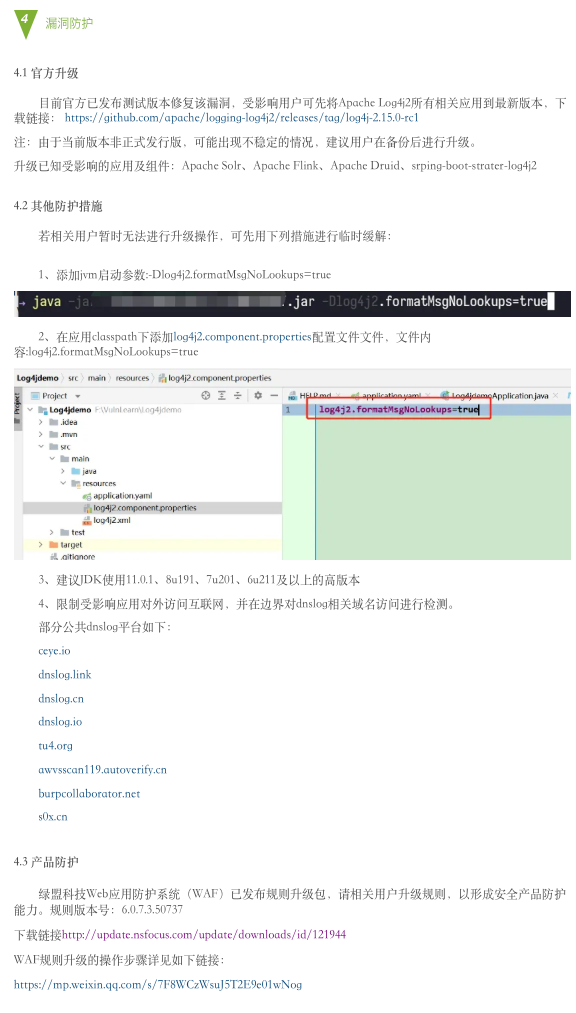Image resolution: width=576 pixels, height=1013 pixels.
Task: Open the log4j-2.15.0-rc1 GitHub release link
Action: 241,118
